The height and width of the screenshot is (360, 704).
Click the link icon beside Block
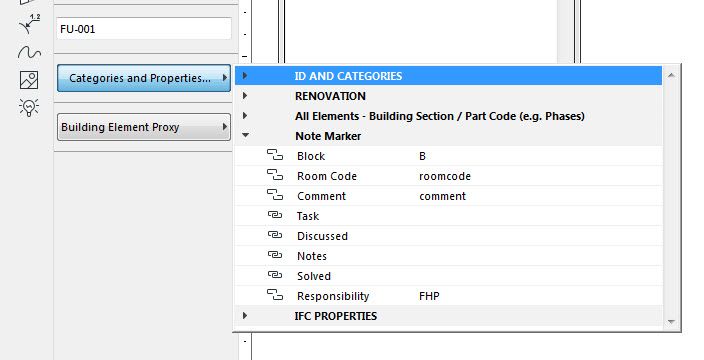pos(275,156)
